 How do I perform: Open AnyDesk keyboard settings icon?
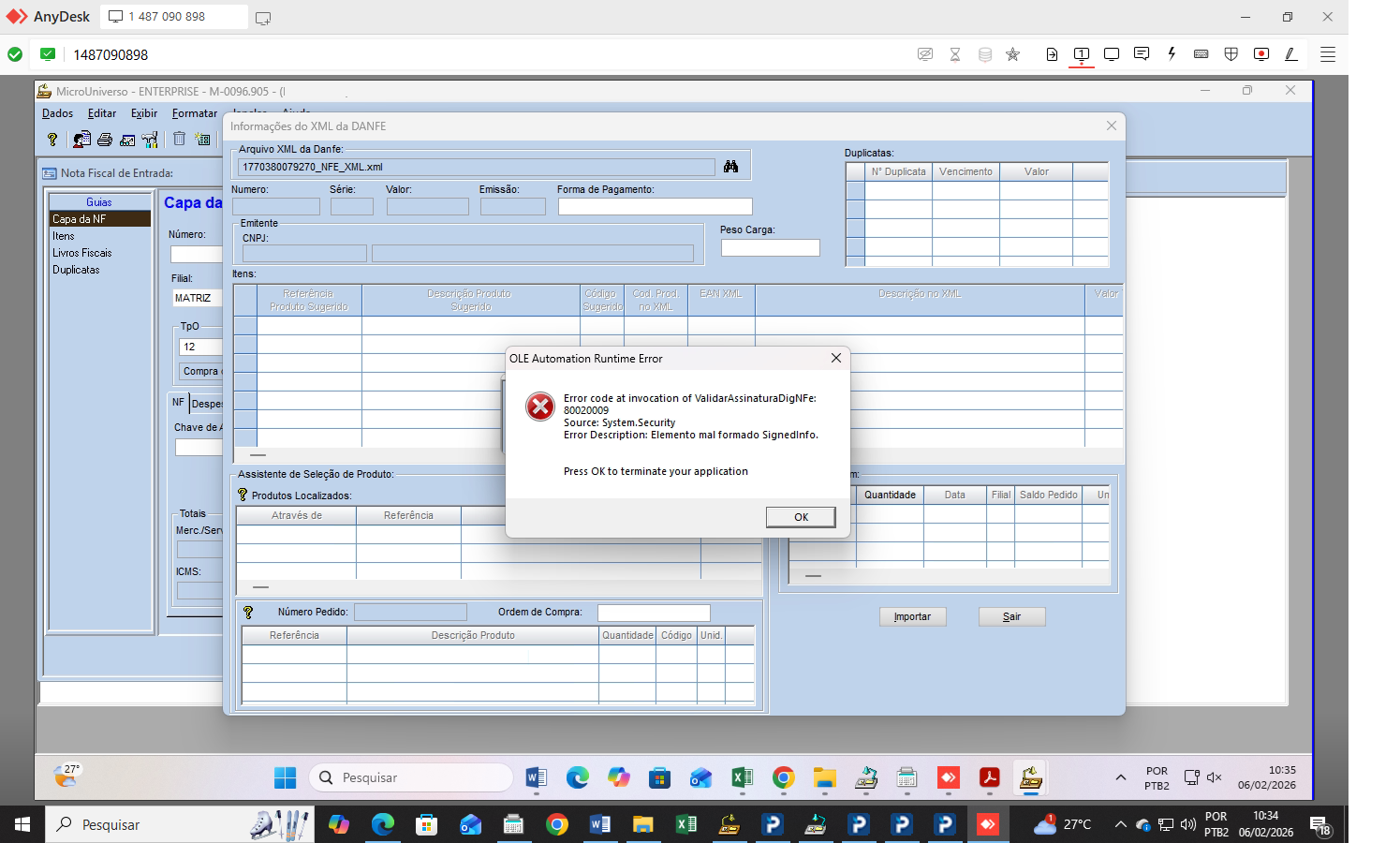pos(1201,54)
